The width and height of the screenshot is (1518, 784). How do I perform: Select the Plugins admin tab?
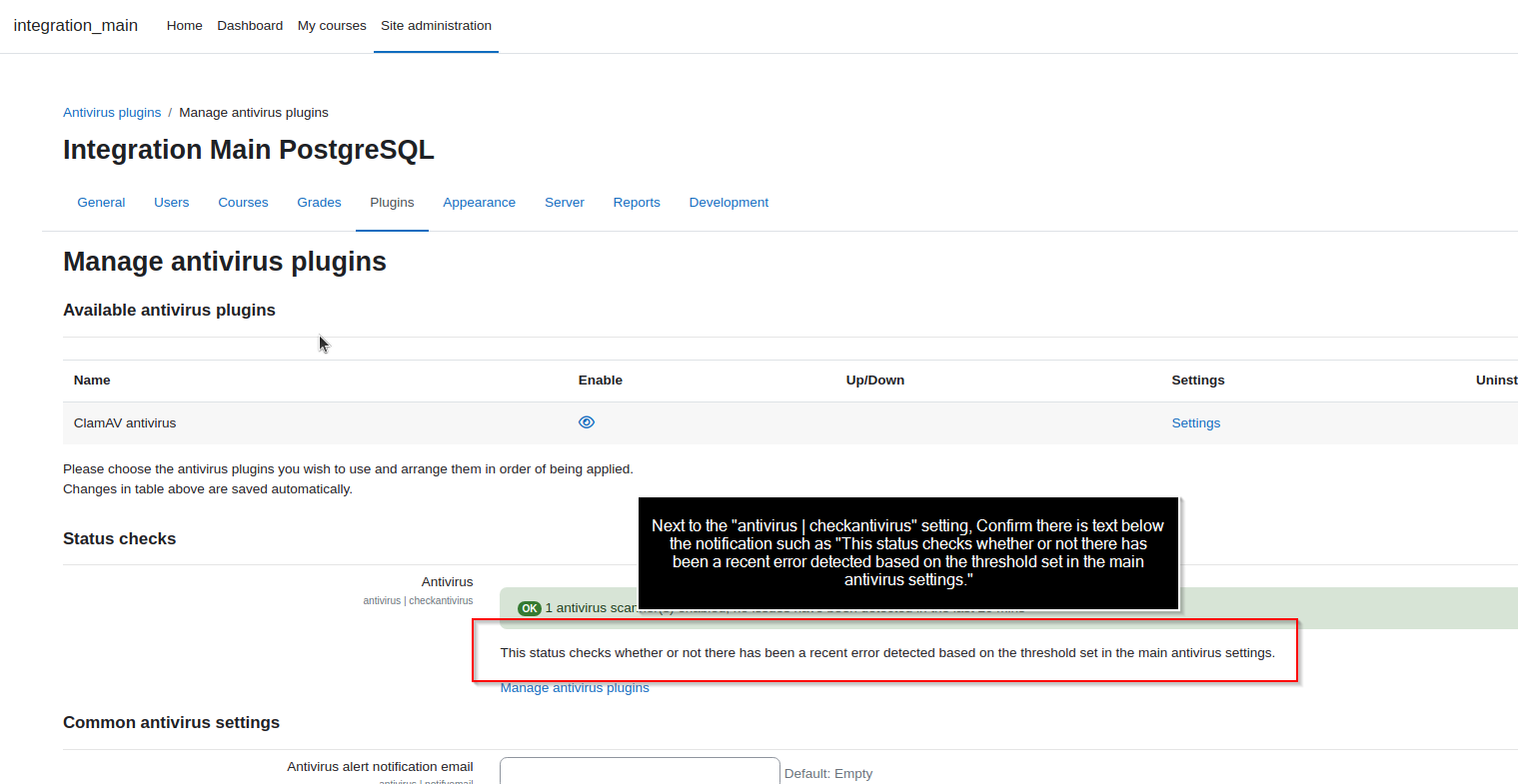[x=392, y=203]
